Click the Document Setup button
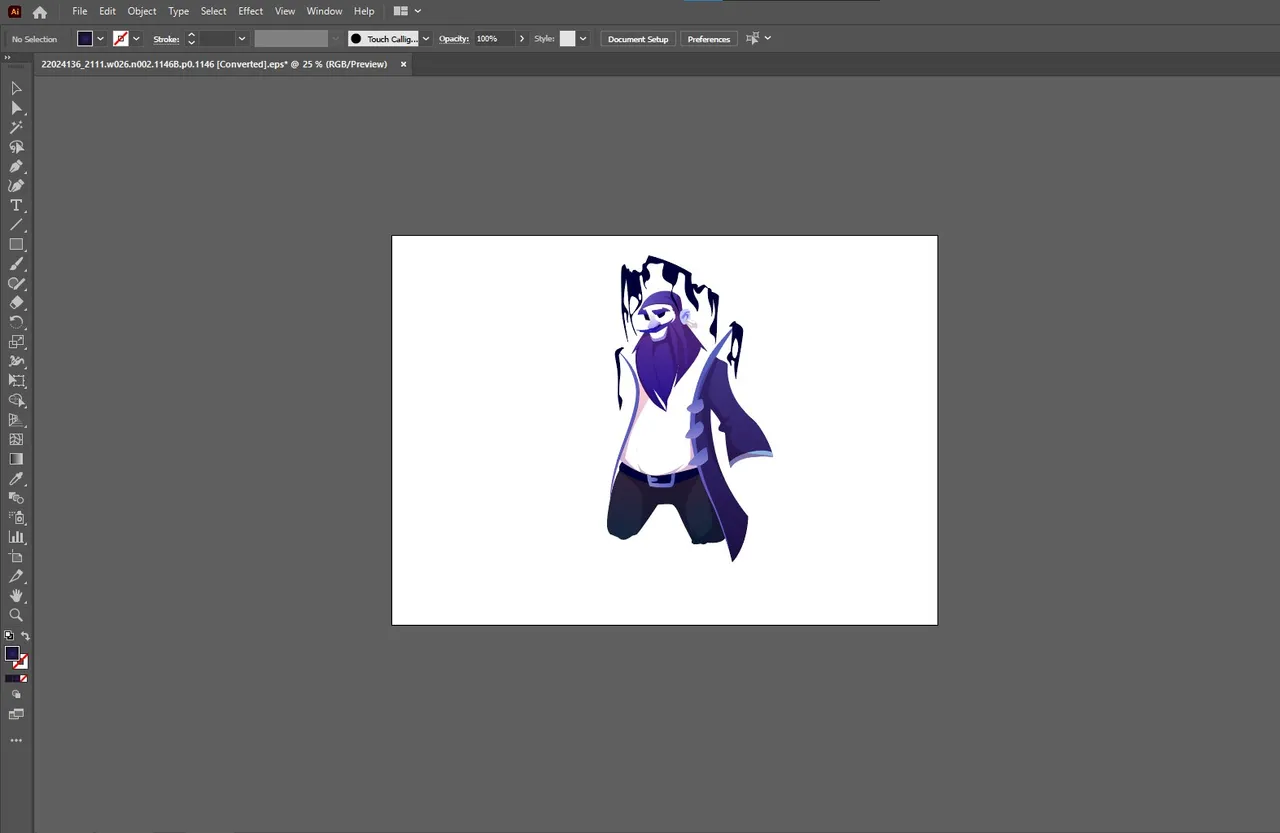1280x833 pixels. [x=638, y=39]
